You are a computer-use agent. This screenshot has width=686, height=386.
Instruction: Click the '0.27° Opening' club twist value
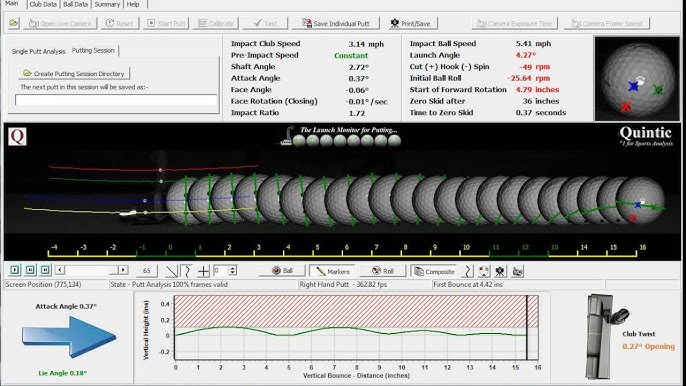pos(648,346)
